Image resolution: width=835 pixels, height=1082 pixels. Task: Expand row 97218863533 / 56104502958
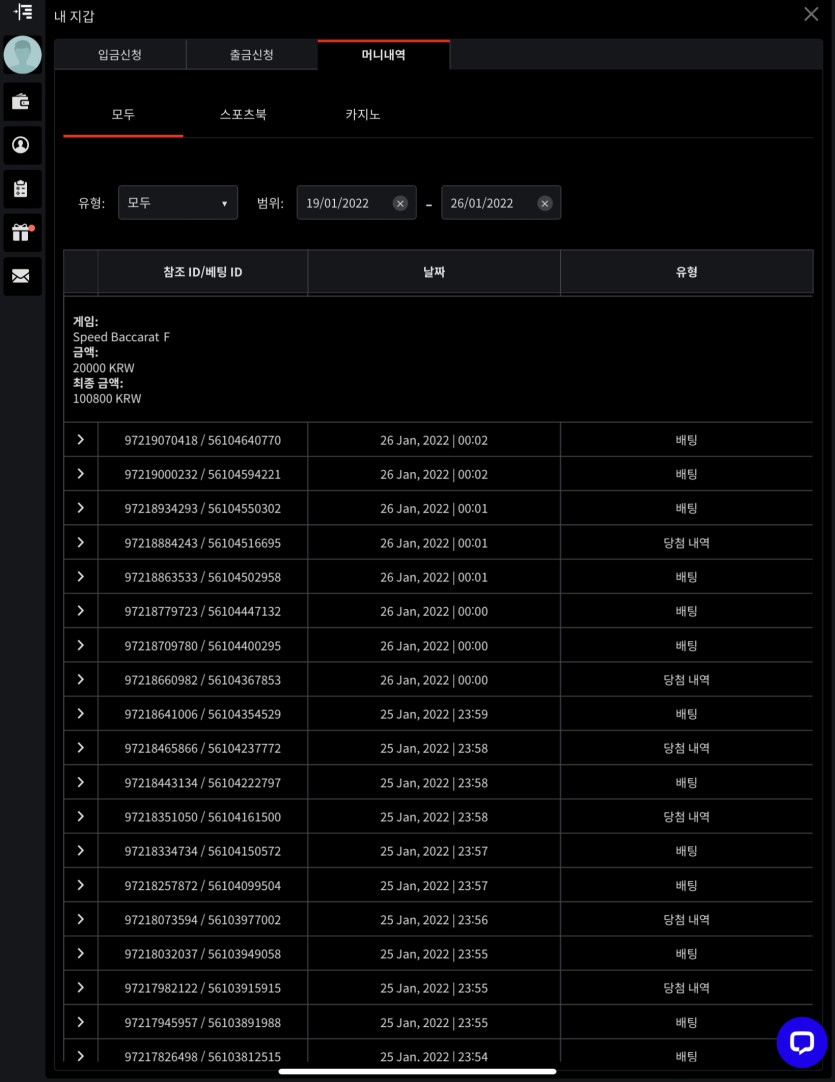pyautogui.click(x=81, y=576)
